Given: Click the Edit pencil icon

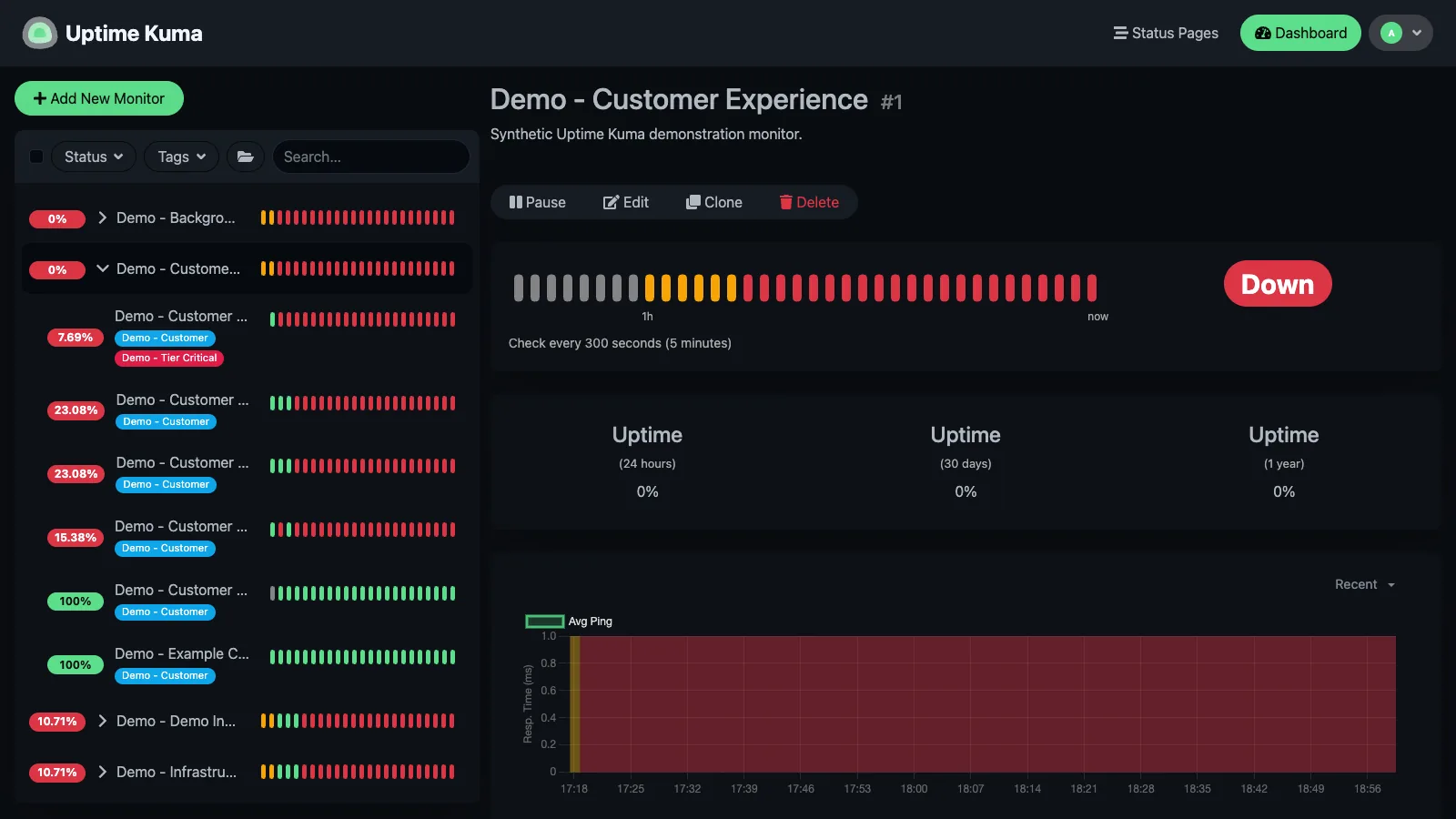Looking at the screenshot, I should (611, 202).
